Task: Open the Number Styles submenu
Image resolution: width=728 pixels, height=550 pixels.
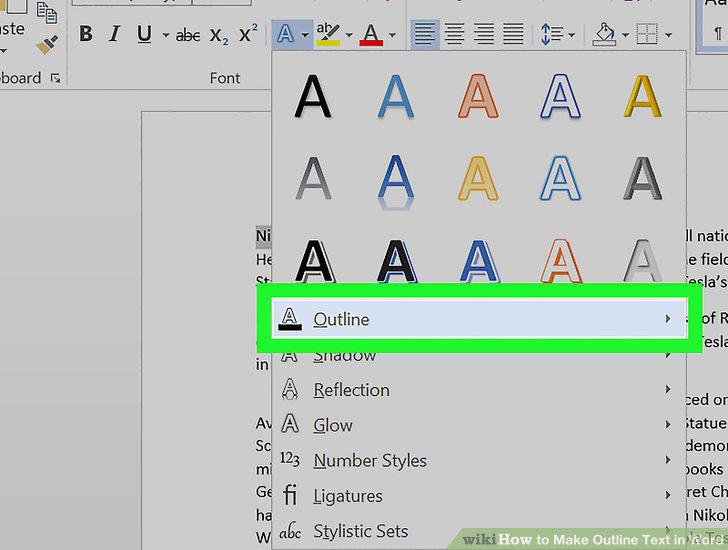Action: 479,460
